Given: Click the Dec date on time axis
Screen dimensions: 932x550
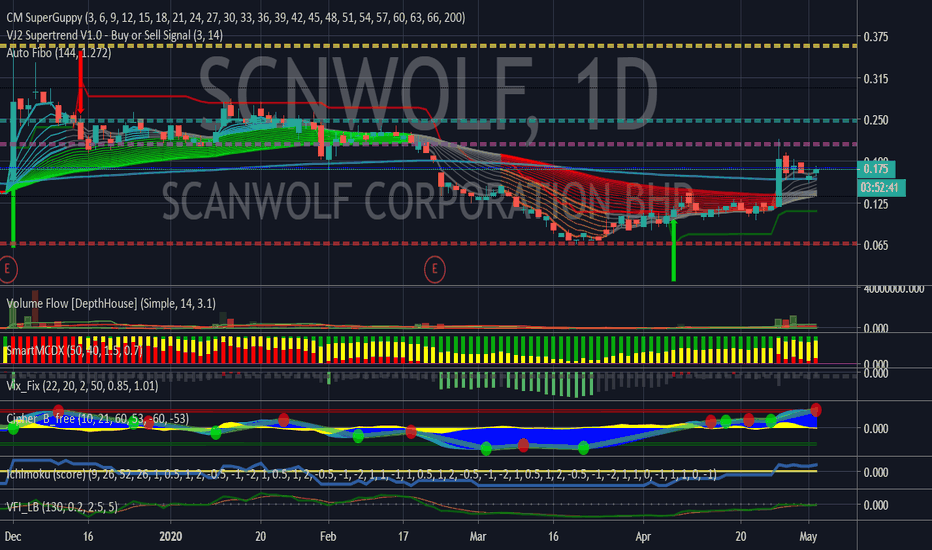Looking at the screenshot, I should (13, 536).
